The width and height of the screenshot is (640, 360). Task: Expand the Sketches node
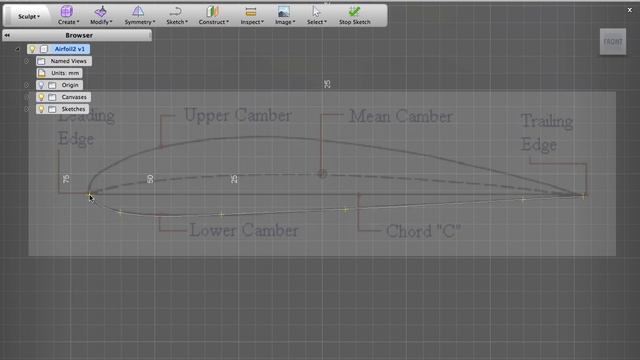[x=27, y=109]
